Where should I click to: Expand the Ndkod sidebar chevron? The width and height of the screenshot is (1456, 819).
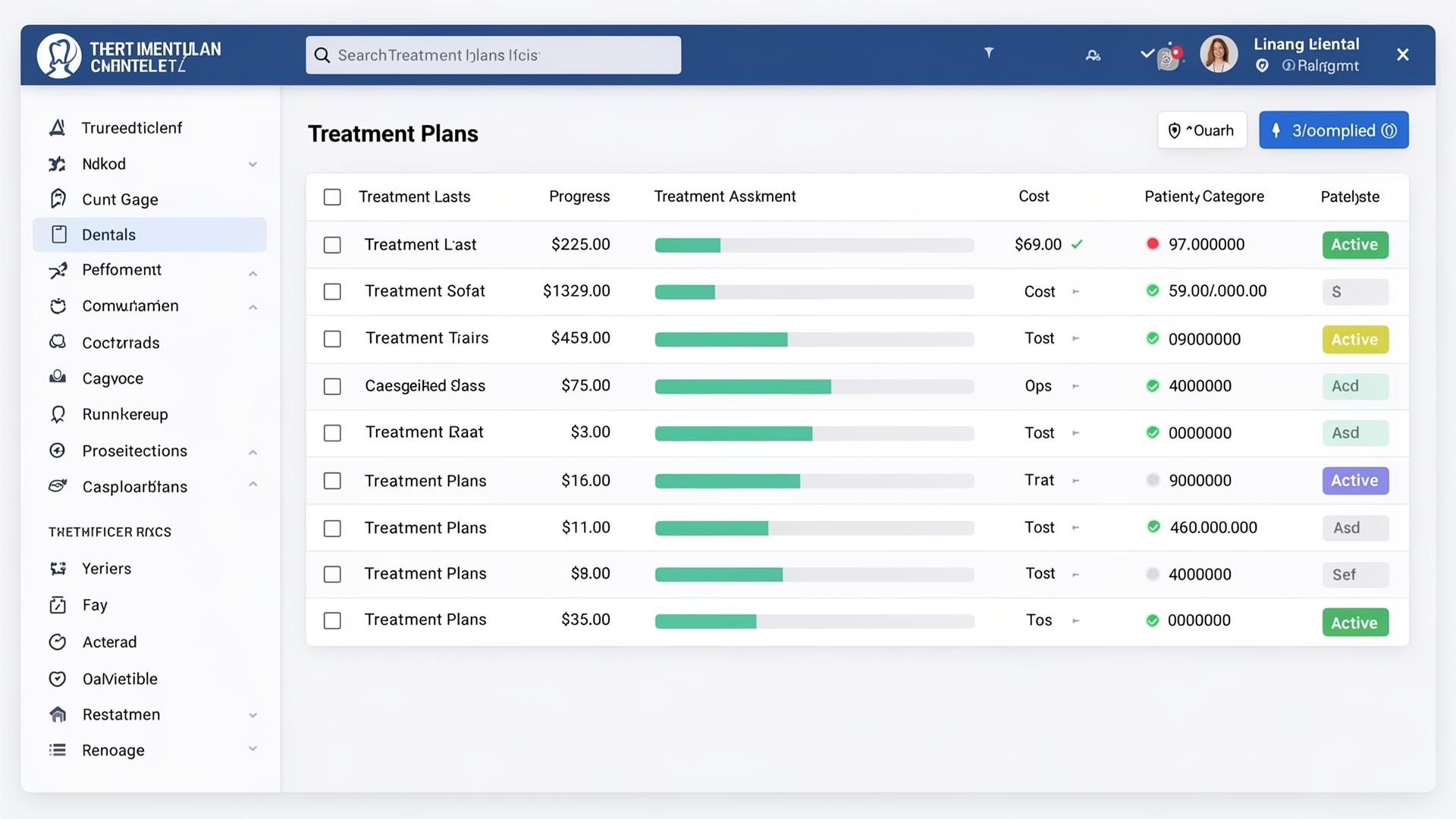[253, 165]
